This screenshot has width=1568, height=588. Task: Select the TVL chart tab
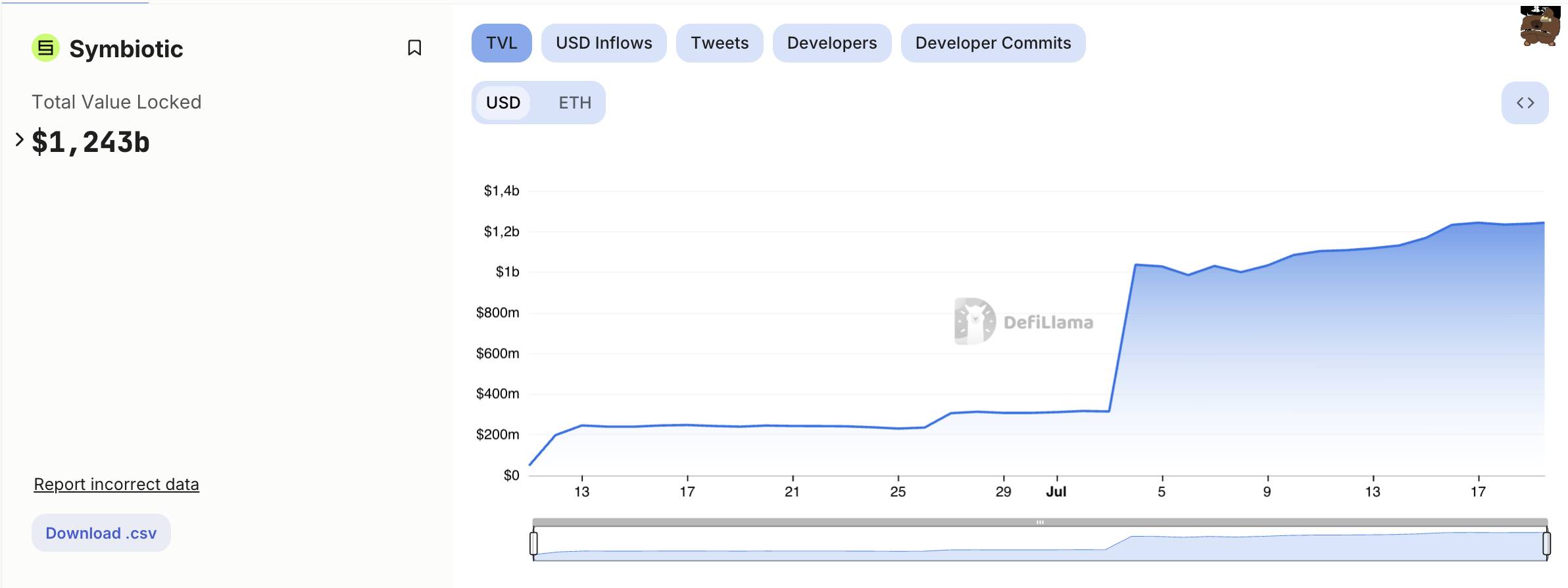[x=501, y=43]
